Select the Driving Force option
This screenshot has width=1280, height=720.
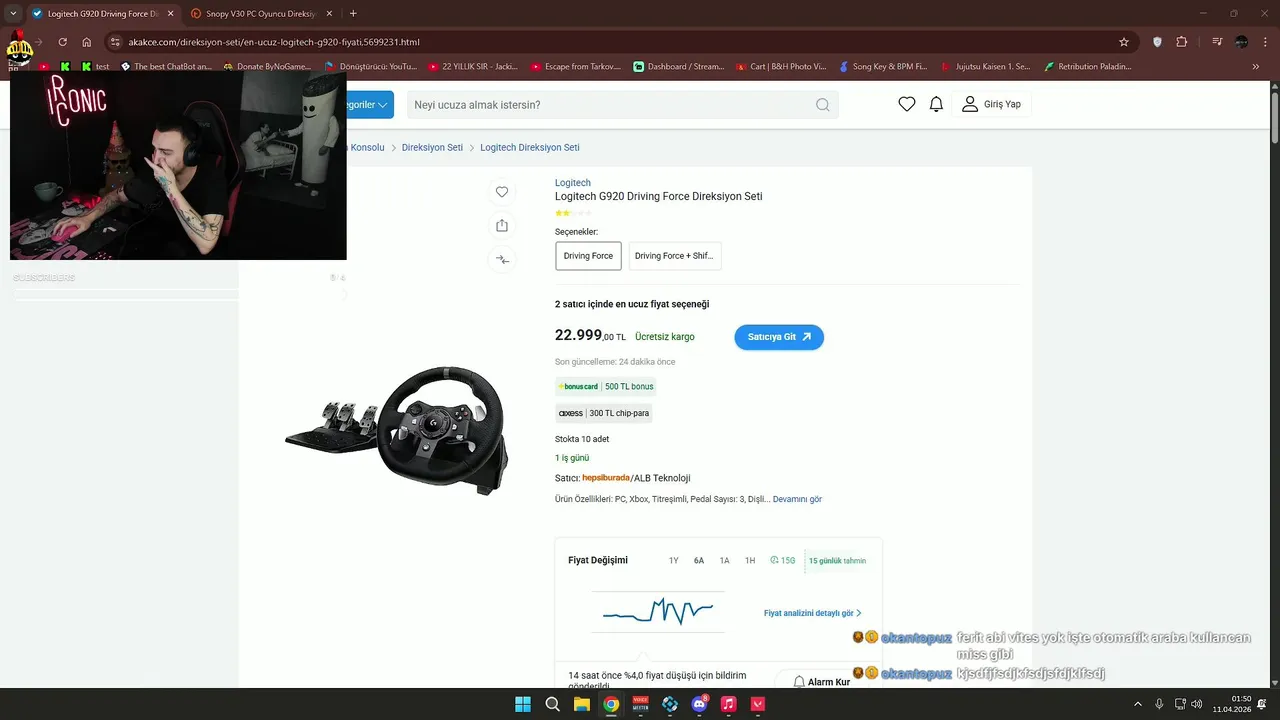pyautogui.click(x=588, y=256)
